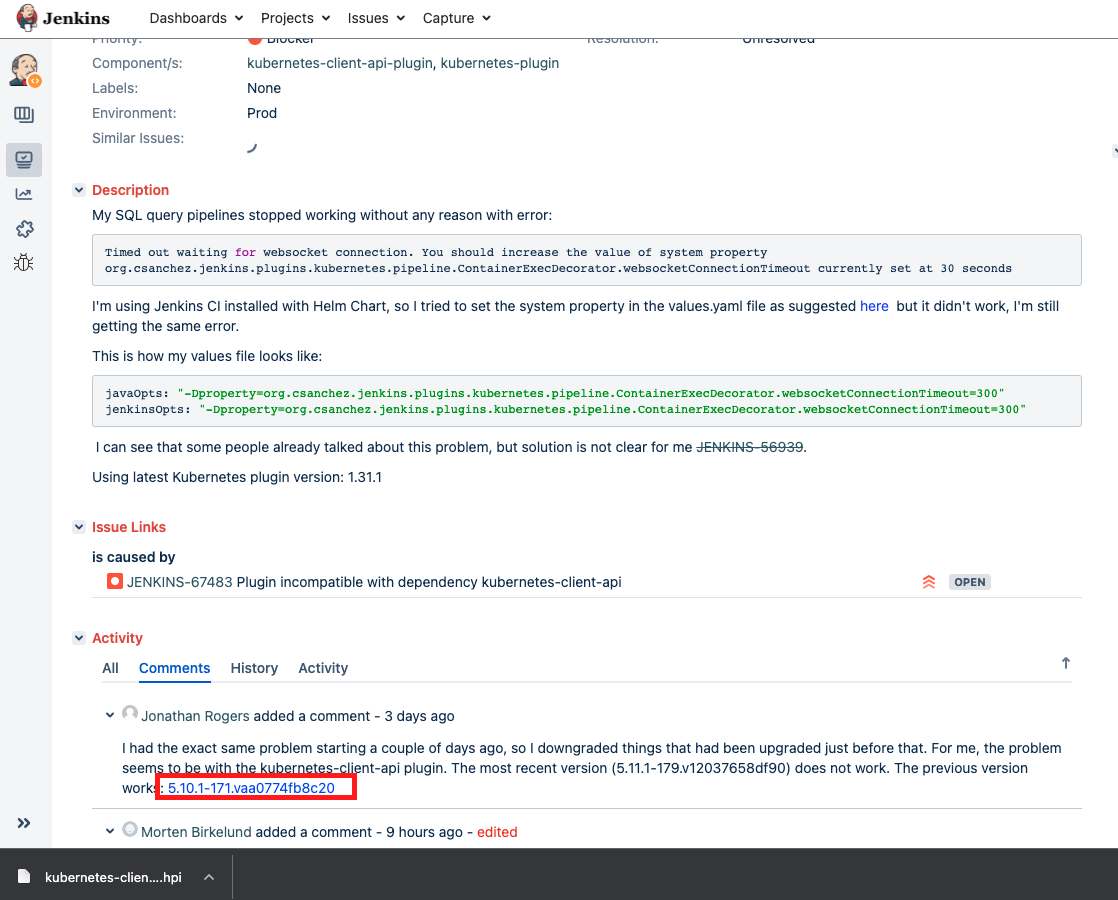Follow the 'here' link in description

coord(874,307)
